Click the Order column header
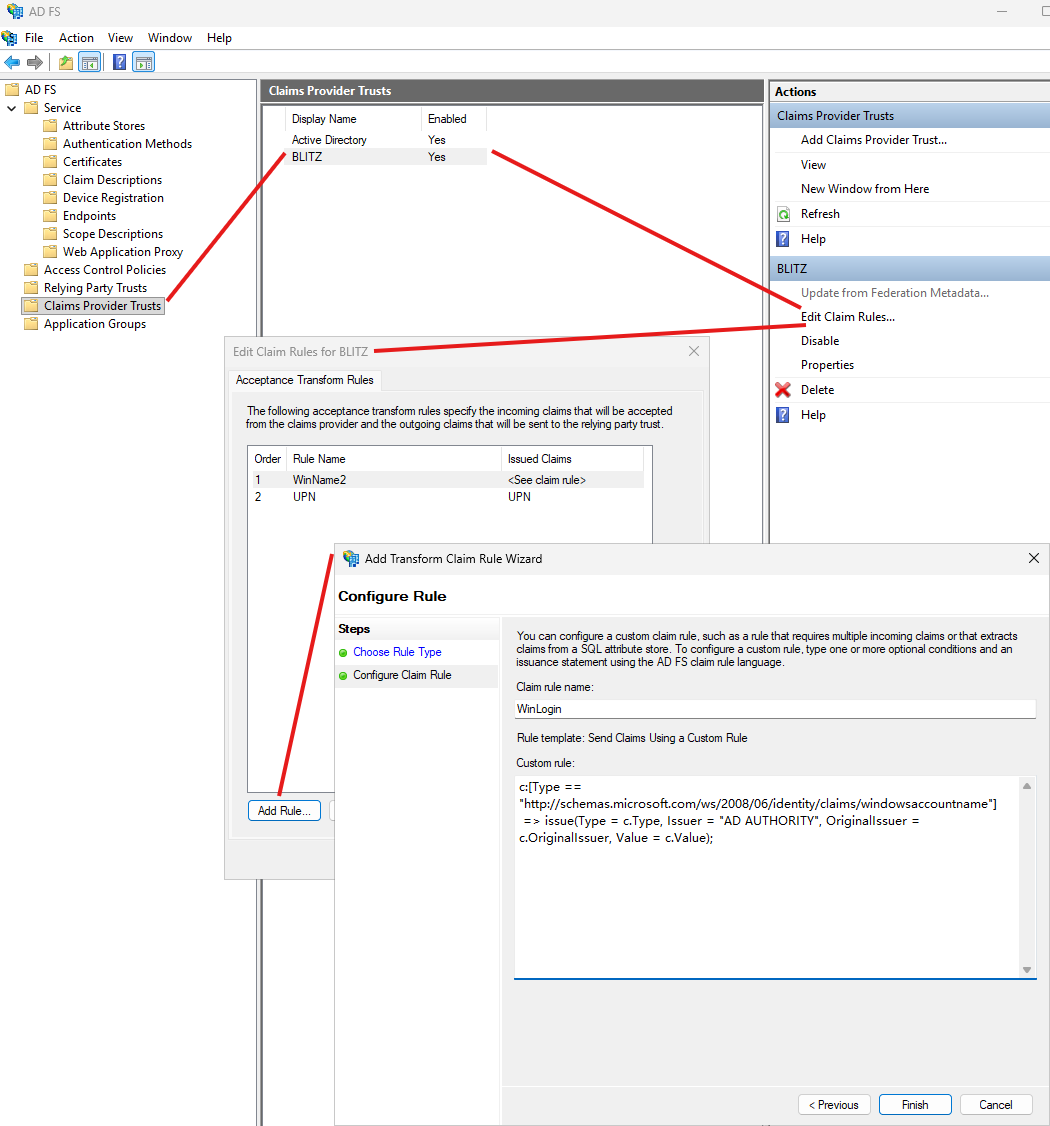The image size is (1050, 1126). tap(267, 459)
